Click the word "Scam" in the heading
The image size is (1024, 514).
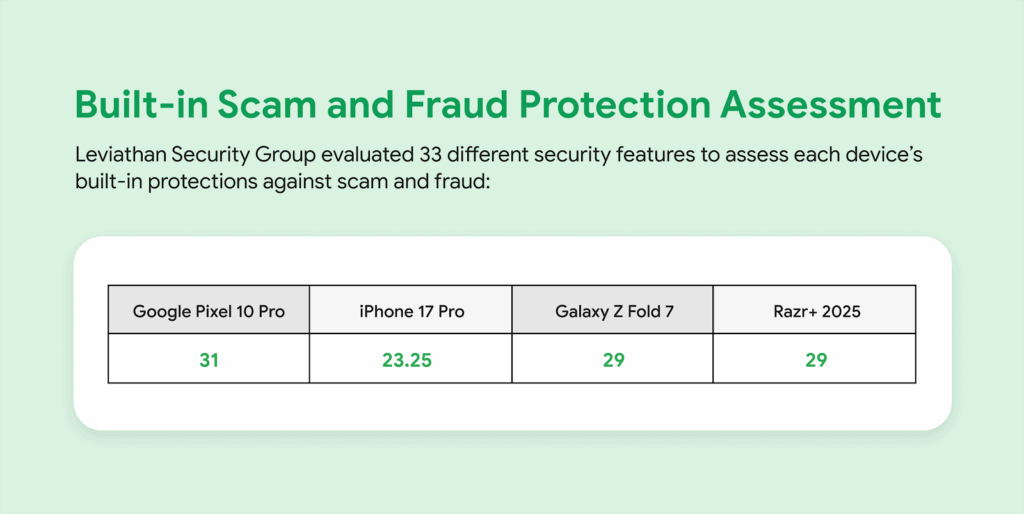point(264,106)
